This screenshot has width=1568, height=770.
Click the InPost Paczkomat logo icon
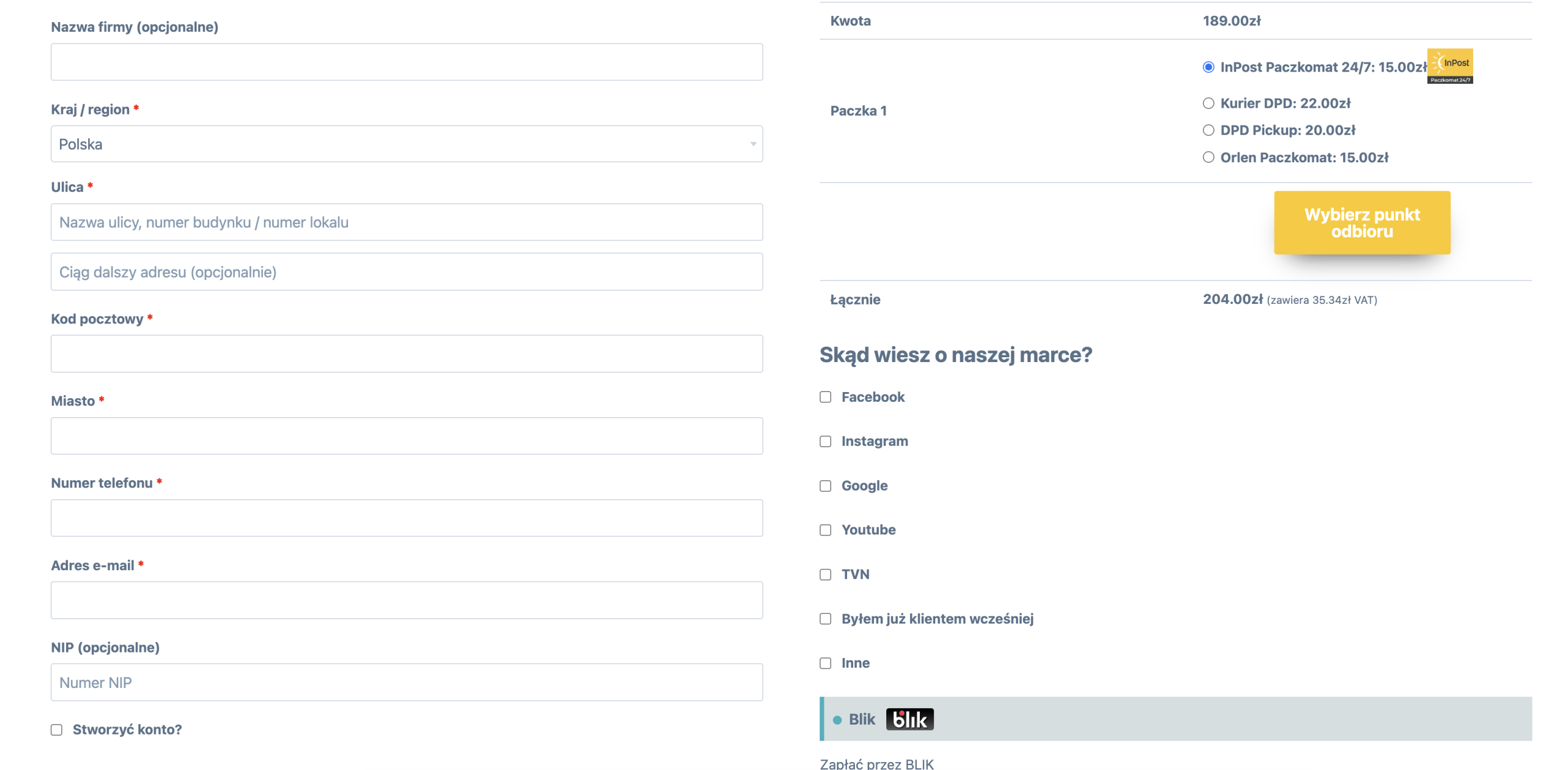(1449, 66)
